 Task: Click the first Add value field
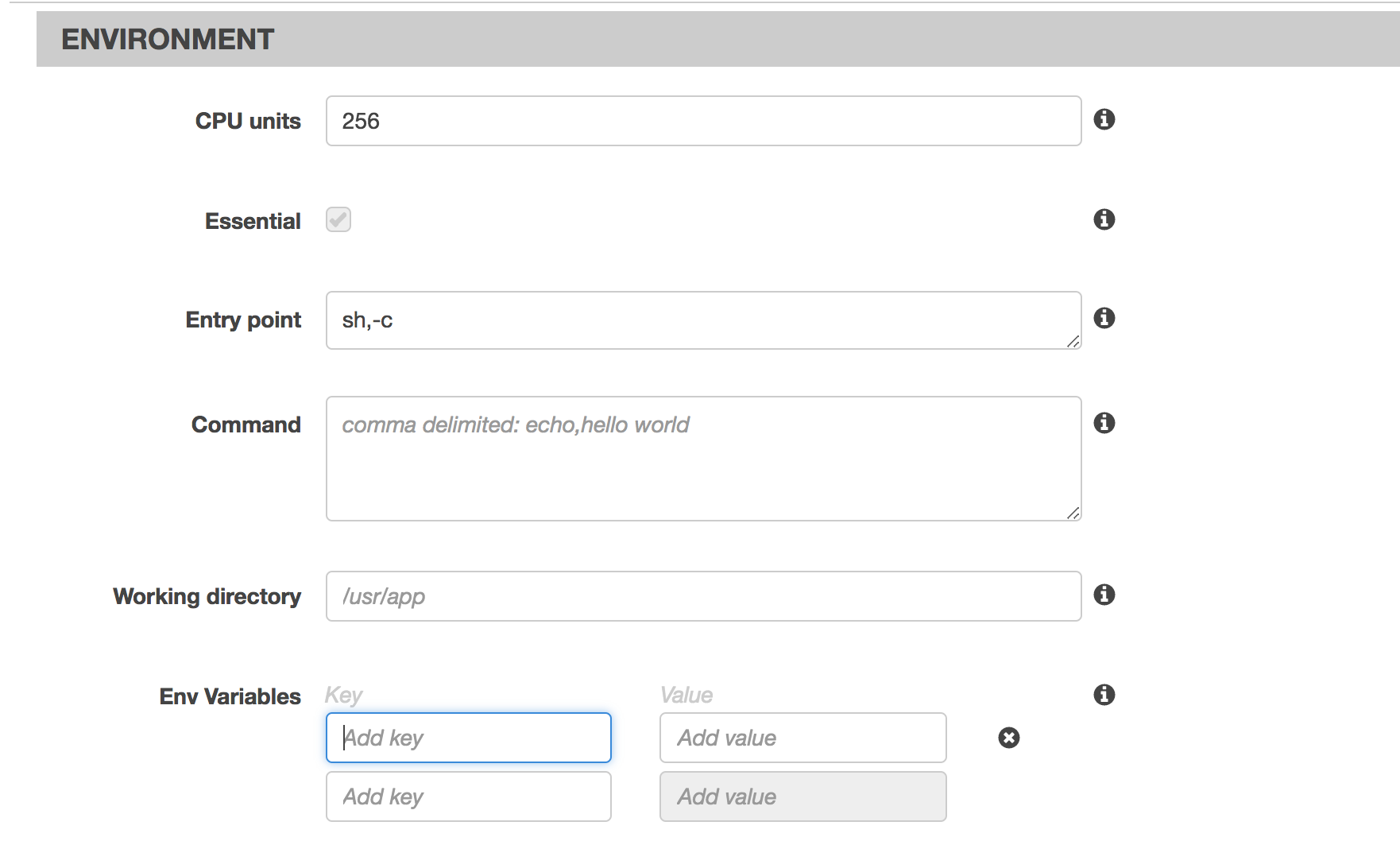coord(802,738)
